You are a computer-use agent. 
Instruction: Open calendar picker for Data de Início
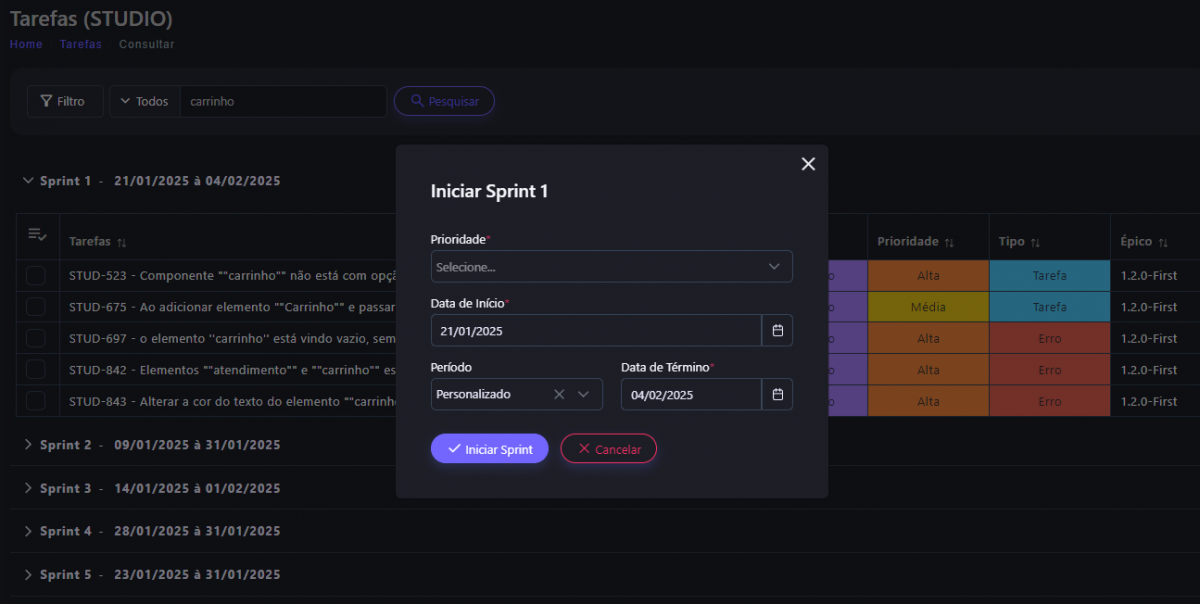pos(777,331)
